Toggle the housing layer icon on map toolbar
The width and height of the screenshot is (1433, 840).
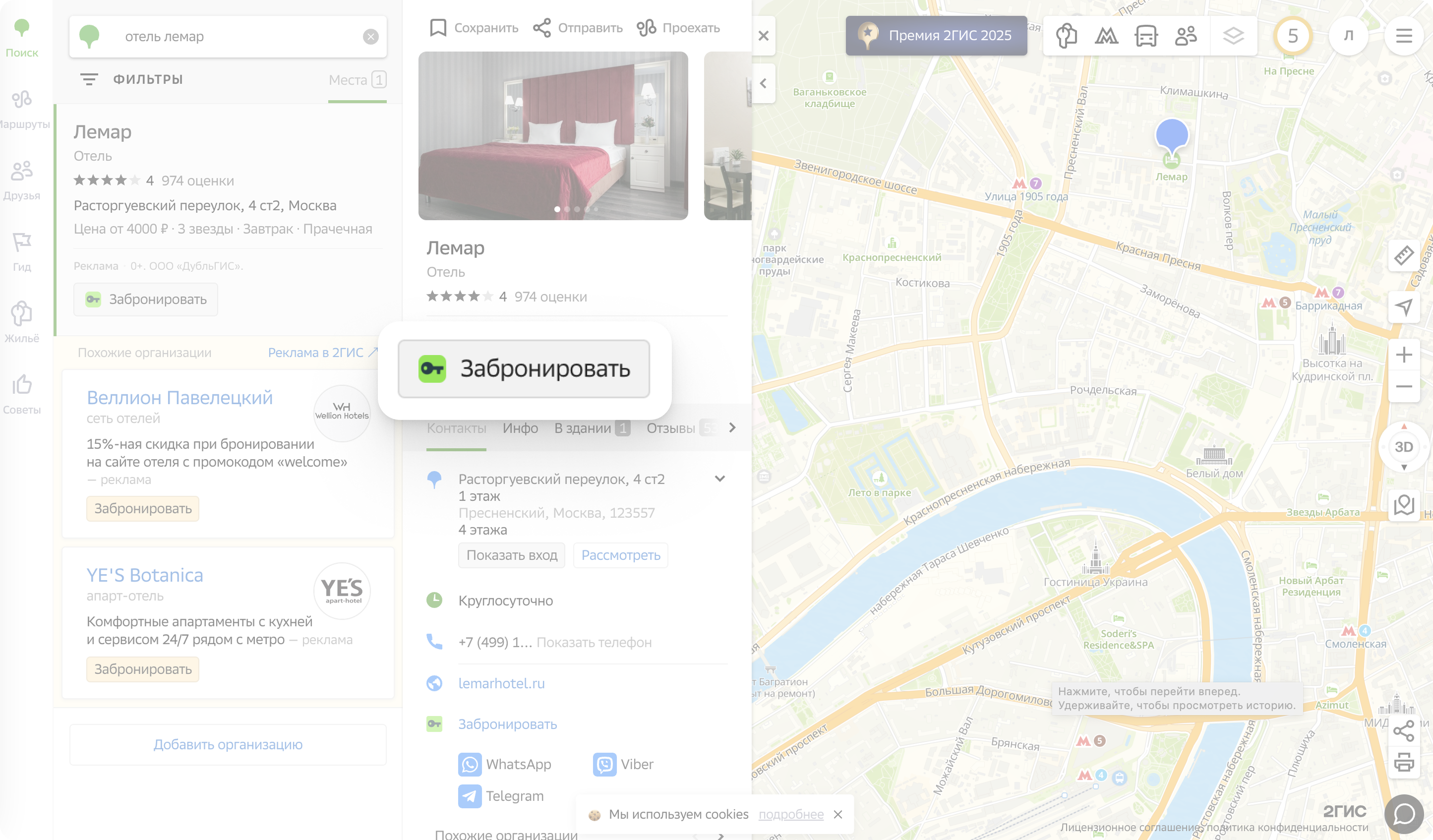[x=1066, y=36]
